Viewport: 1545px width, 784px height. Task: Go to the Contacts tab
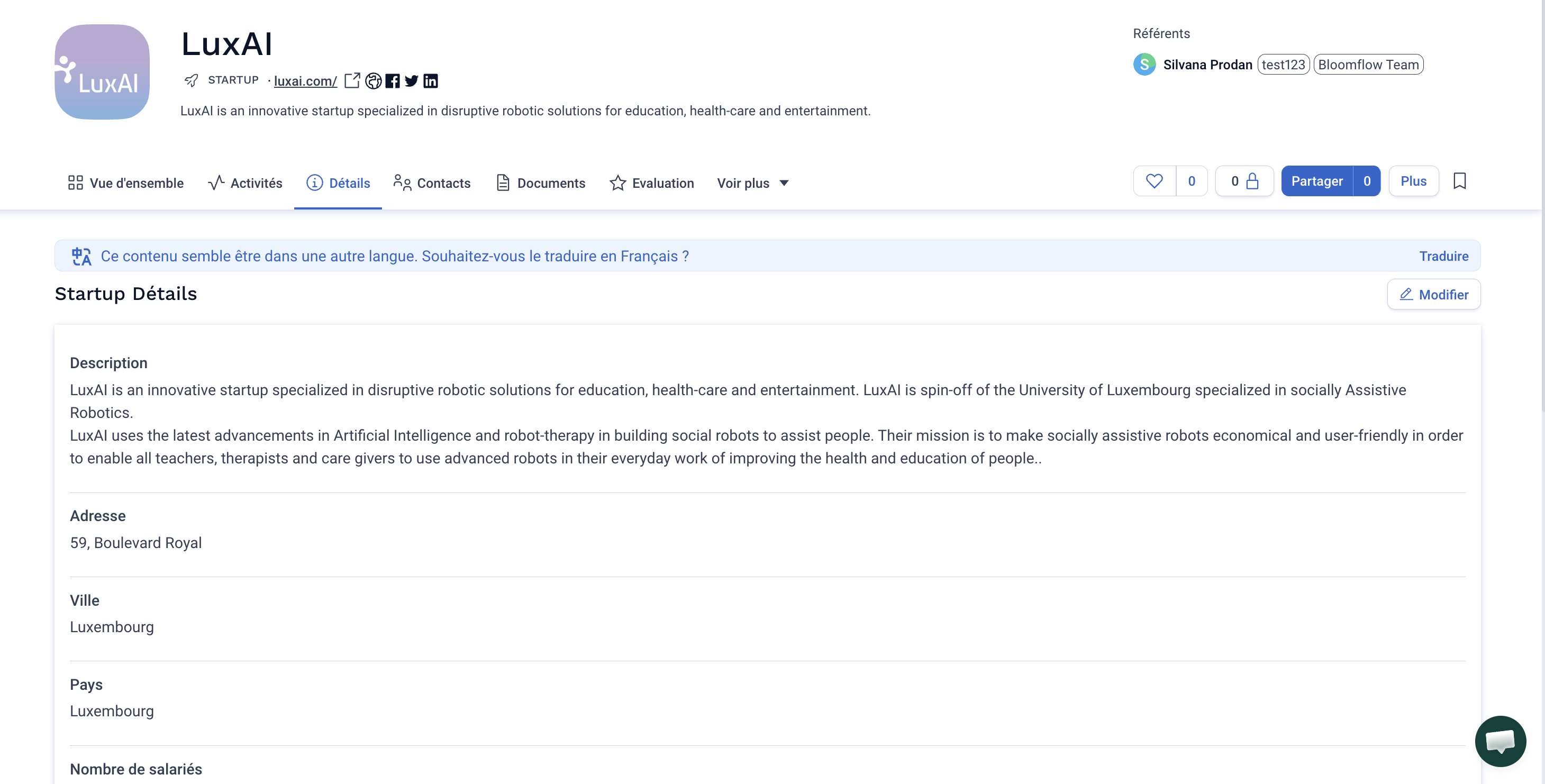tap(432, 183)
